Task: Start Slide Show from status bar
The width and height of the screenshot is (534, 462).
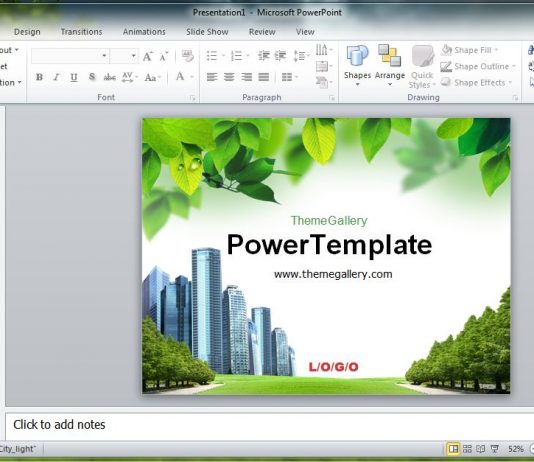Action: point(494,449)
